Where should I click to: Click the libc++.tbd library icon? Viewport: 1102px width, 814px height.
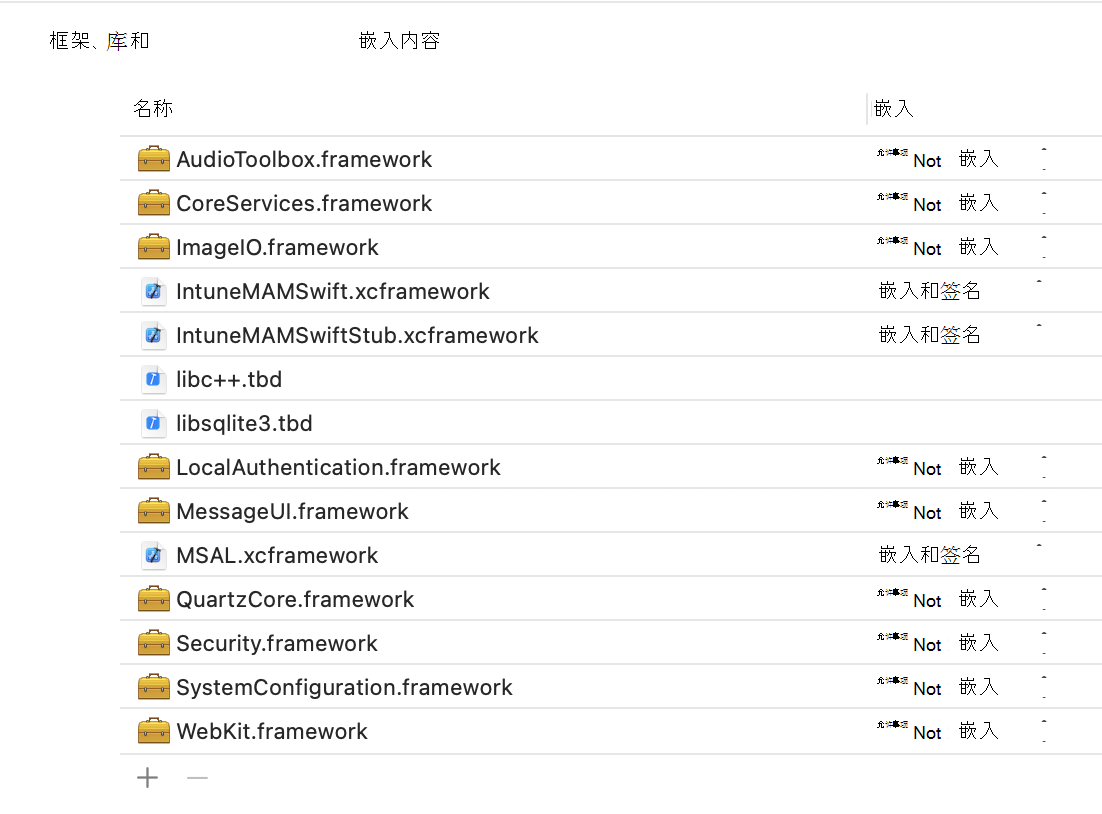pyautogui.click(x=153, y=379)
